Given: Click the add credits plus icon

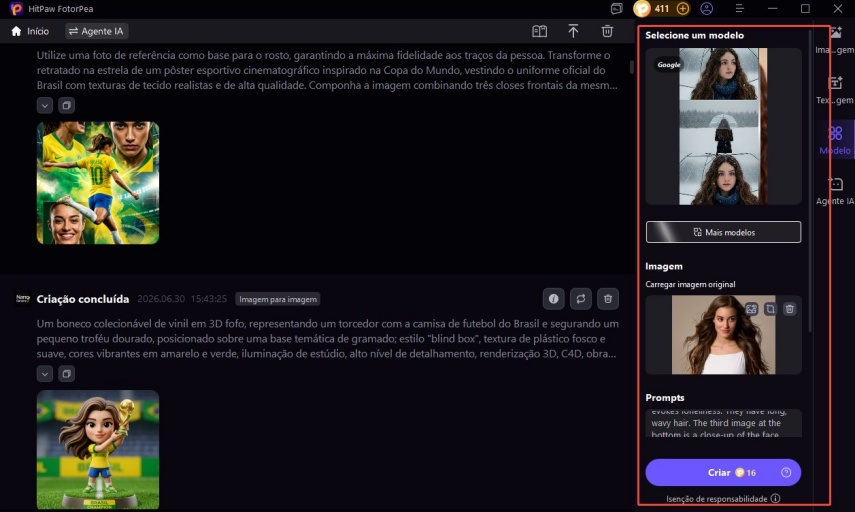Looking at the screenshot, I should pyautogui.click(x=683, y=9).
